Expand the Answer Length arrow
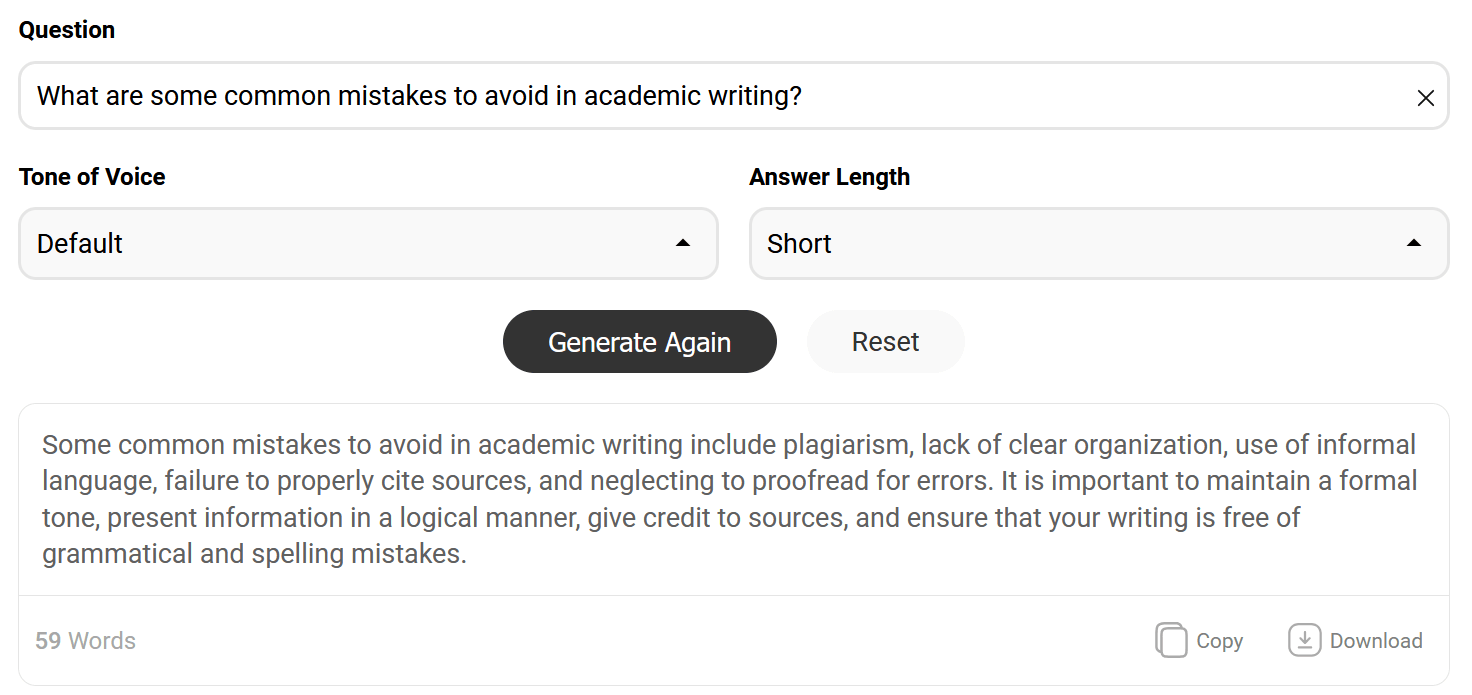The image size is (1472, 695). (1414, 243)
